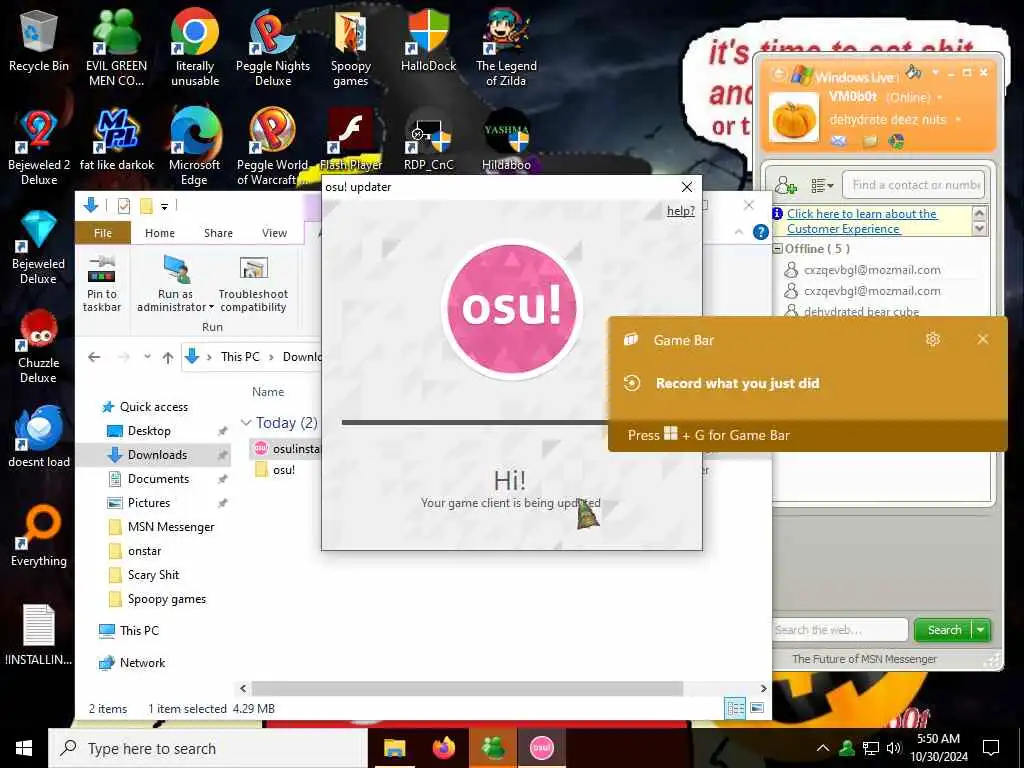Launch the Flash Player desktop icon

(x=351, y=140)
